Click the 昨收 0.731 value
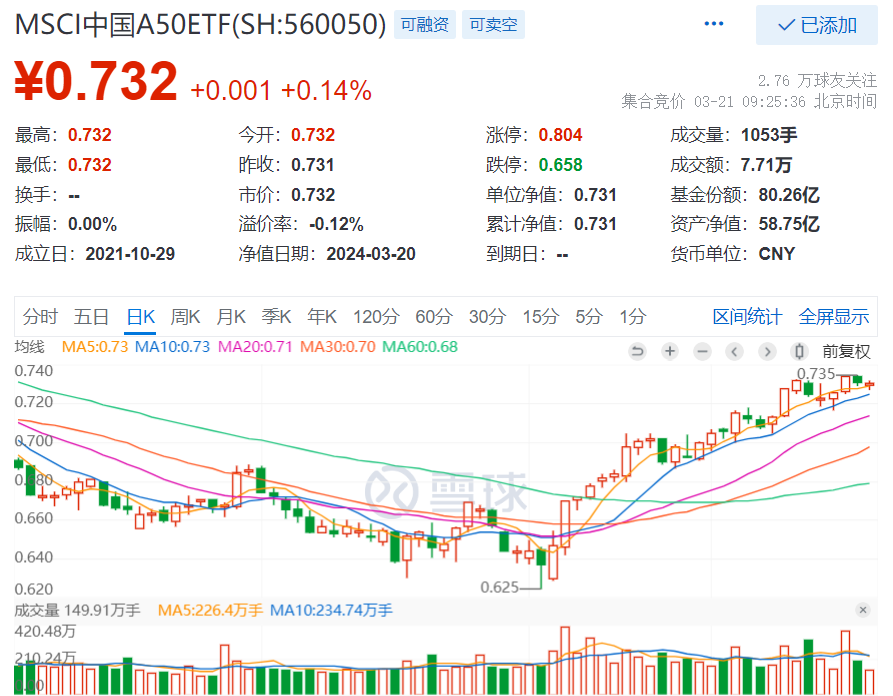Image resolution: width=893 pixels, height=696 pixels. (313, 165)
